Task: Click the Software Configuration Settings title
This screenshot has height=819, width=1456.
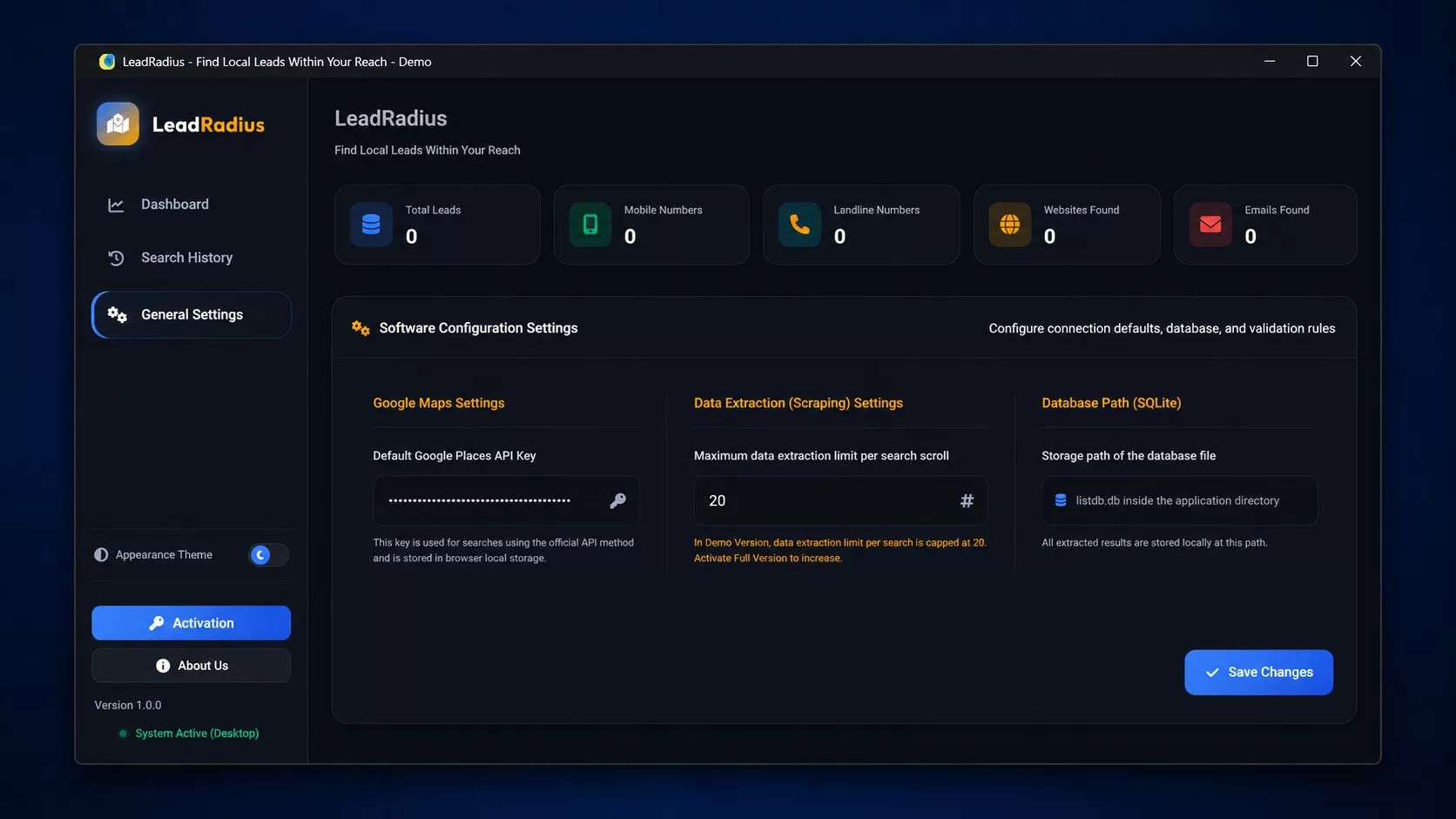Action: point(478,328)
